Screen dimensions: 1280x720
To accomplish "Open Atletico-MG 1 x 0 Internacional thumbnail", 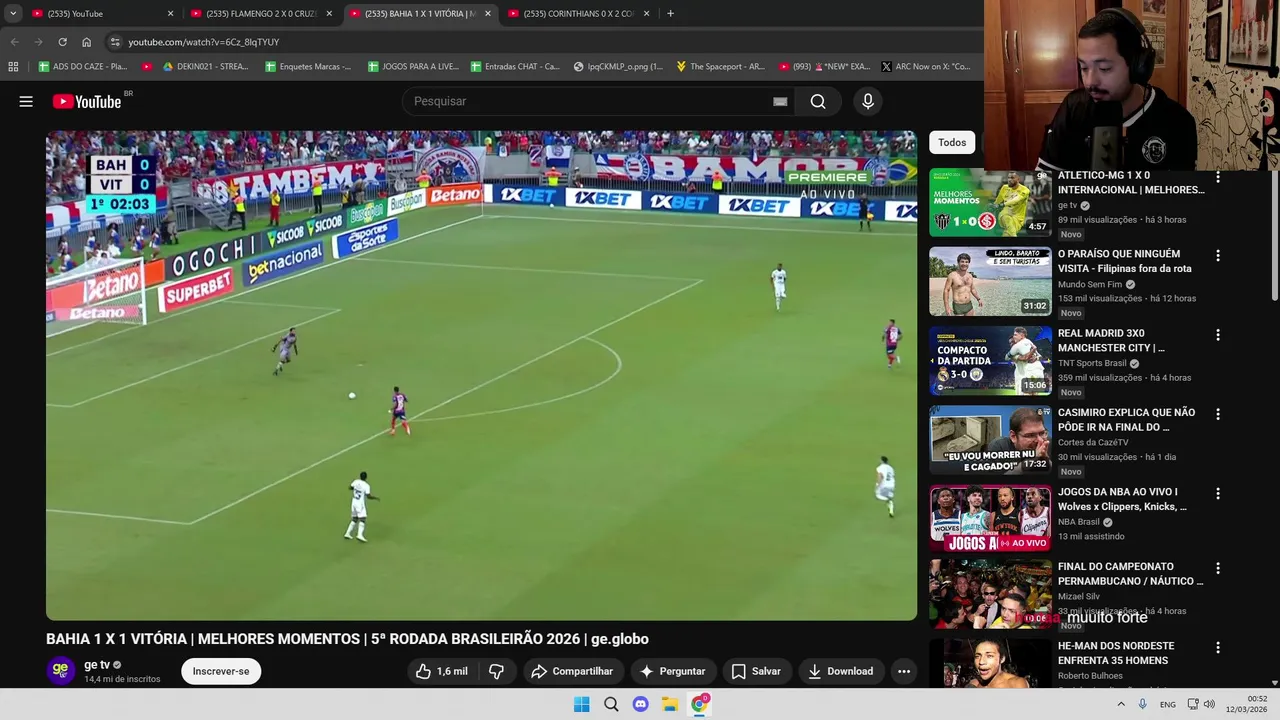I will (990, 202).
